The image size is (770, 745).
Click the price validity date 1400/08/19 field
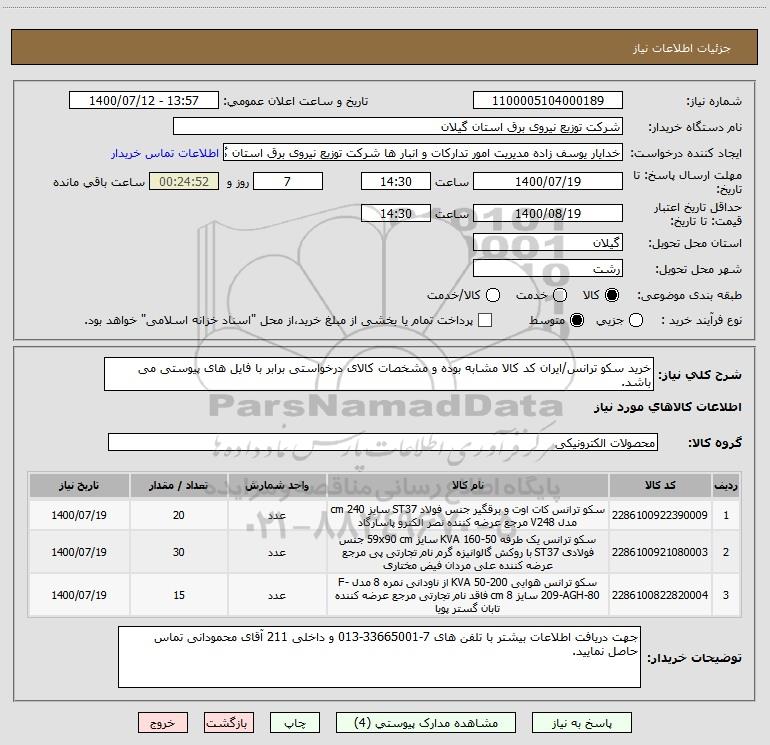pyautogui.click(x=548, y=213)
